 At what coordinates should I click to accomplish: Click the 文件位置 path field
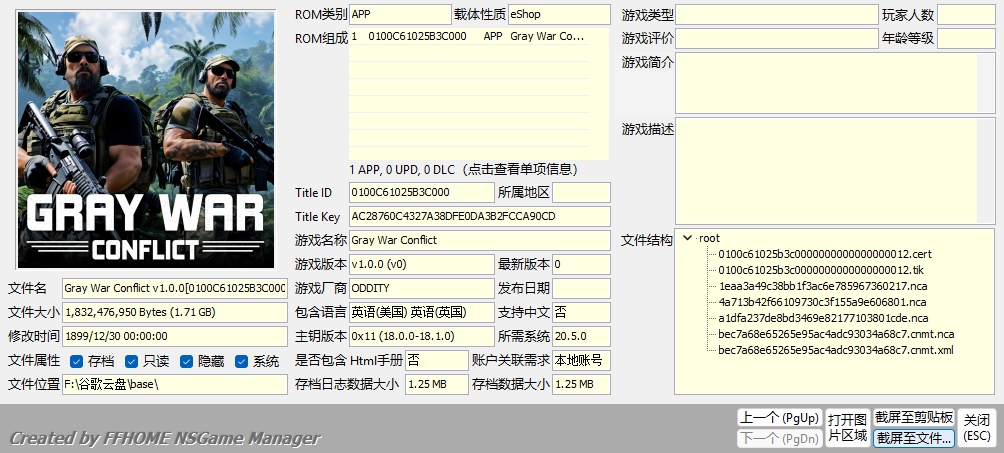pyautogui.click(x=174, y=385)
